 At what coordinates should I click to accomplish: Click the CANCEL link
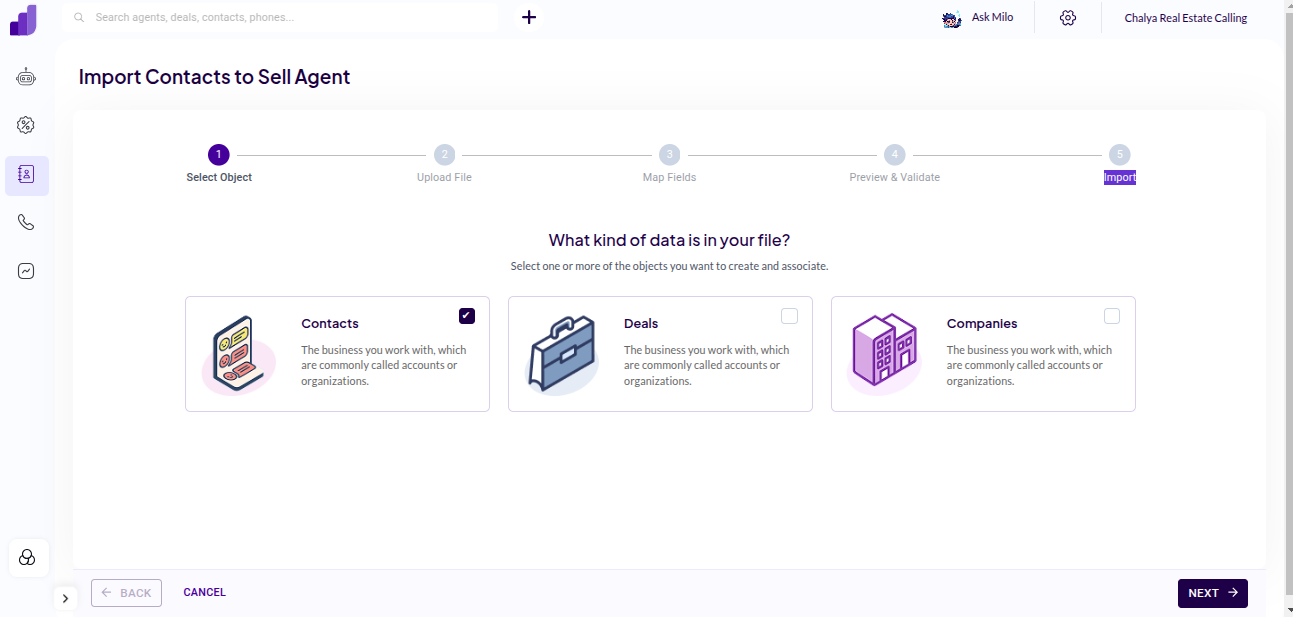(x=204, y=592)
